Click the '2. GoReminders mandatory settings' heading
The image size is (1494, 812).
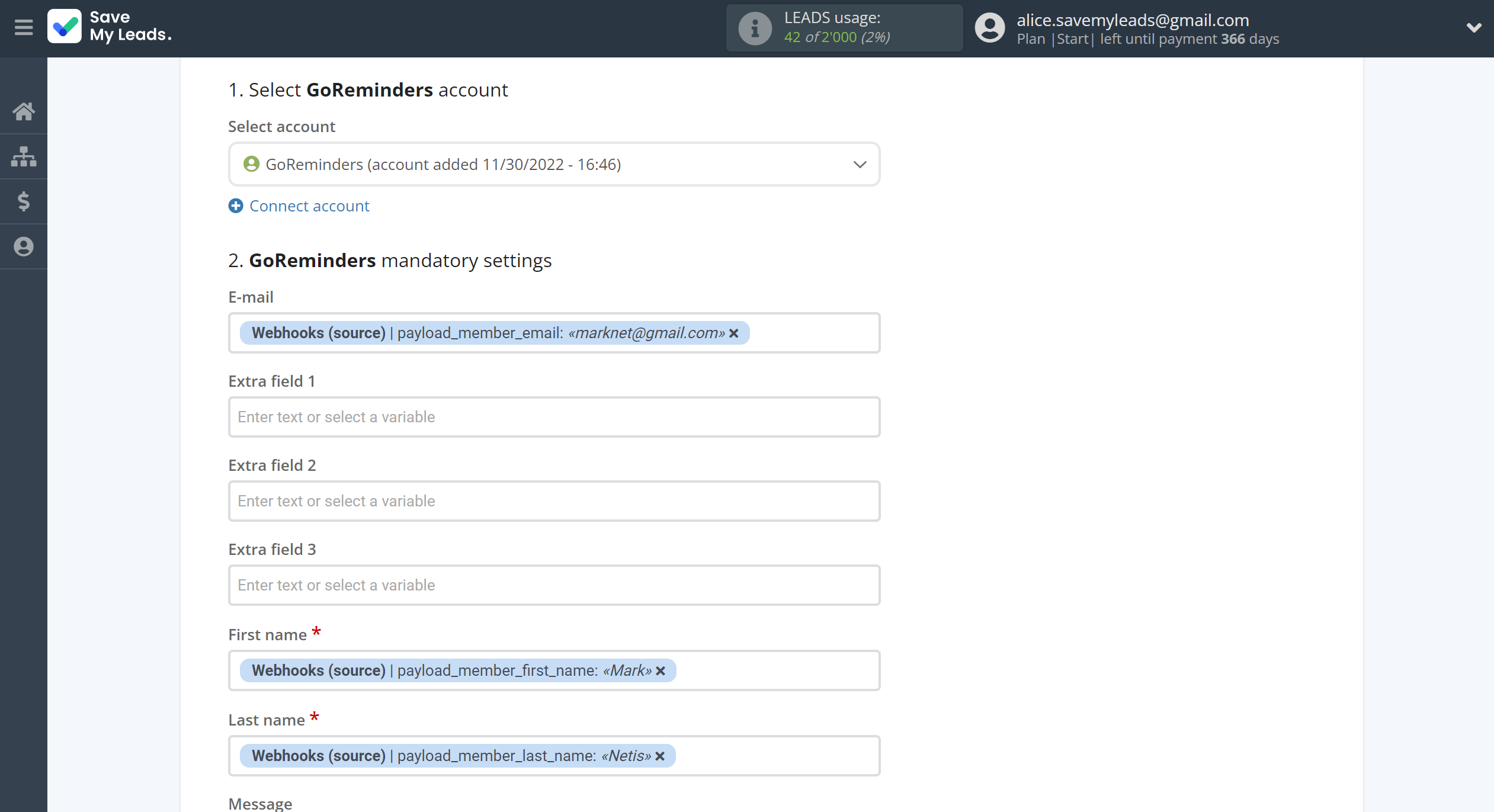390,260
